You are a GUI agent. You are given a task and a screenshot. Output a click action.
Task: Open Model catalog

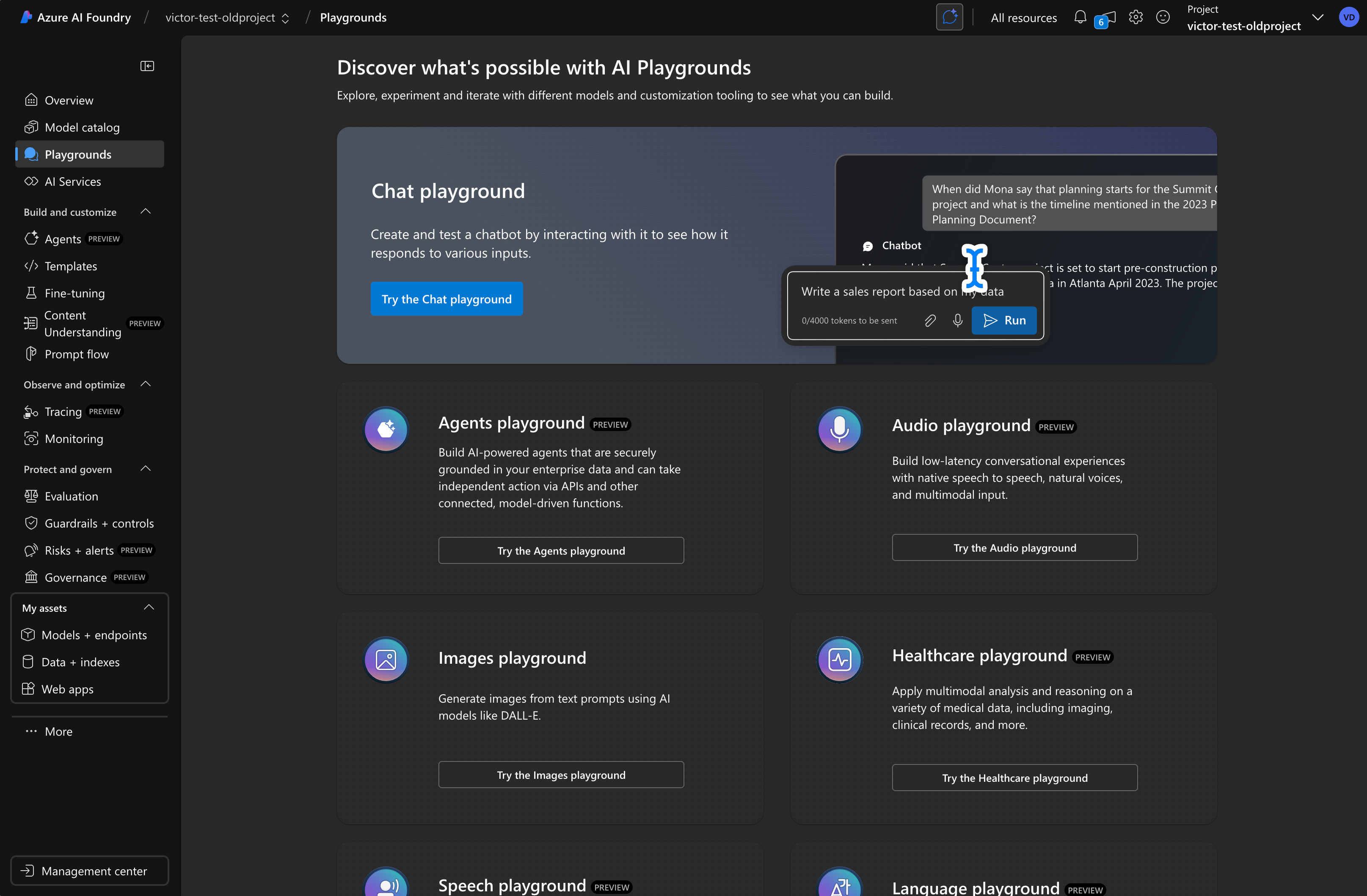pyautogui.click(x=90, y=127)
